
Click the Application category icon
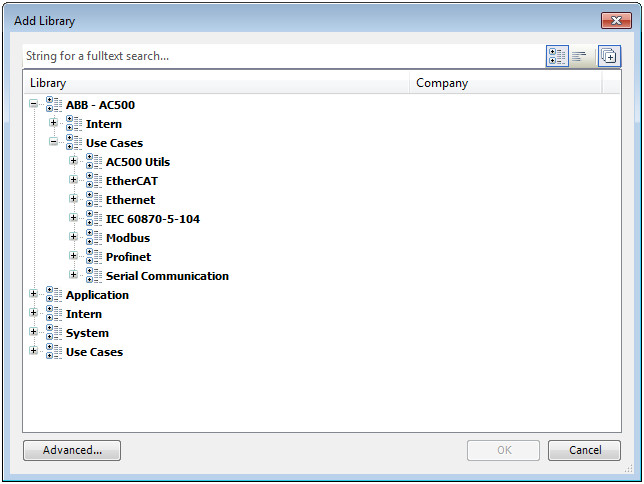coord(54,295)
